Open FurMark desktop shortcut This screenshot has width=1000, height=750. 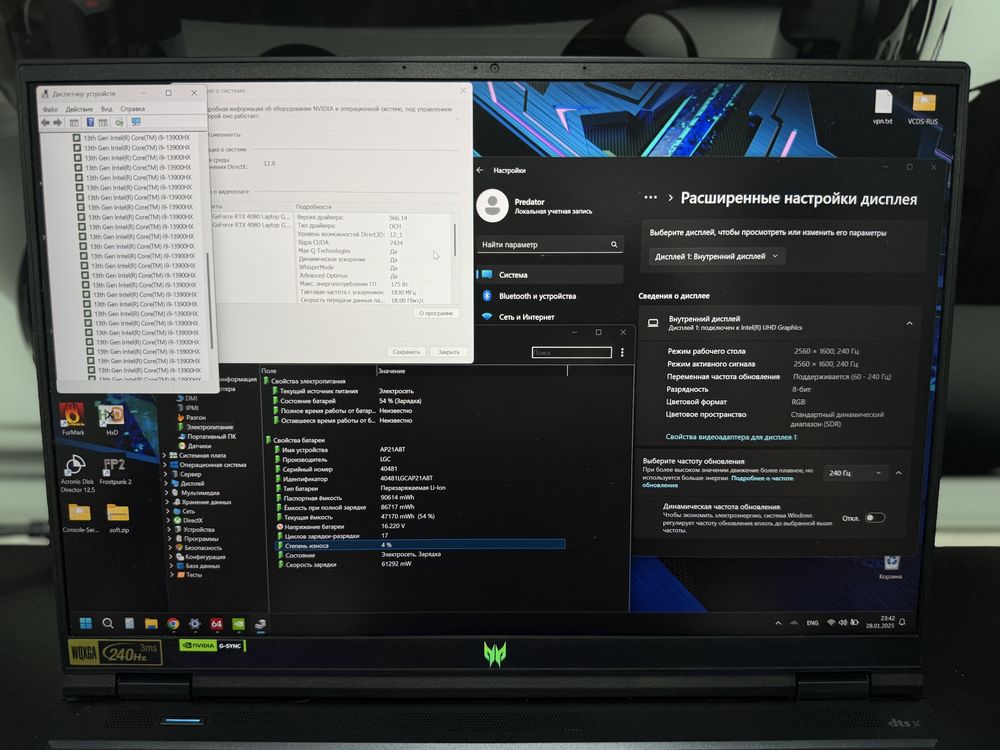72,418
